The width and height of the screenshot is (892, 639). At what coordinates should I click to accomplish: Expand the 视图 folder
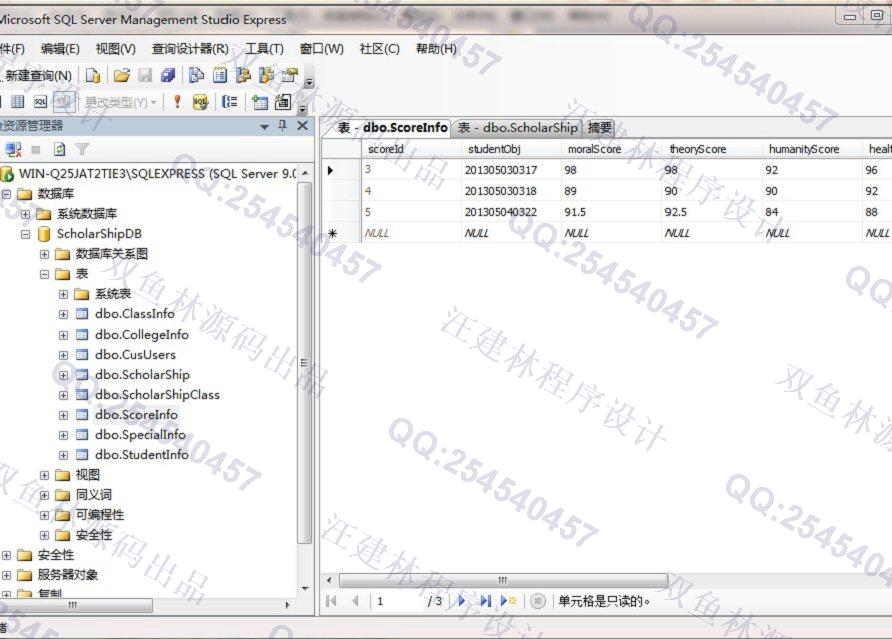point(44,475)
